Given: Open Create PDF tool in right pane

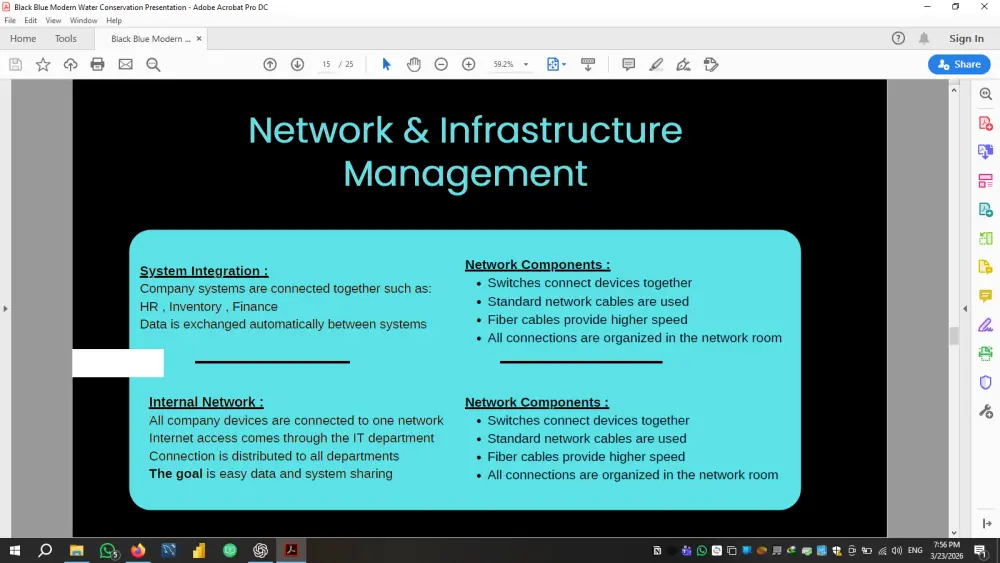Looking at the screenshot, I should pyautogui.click(x=985, y=123).
